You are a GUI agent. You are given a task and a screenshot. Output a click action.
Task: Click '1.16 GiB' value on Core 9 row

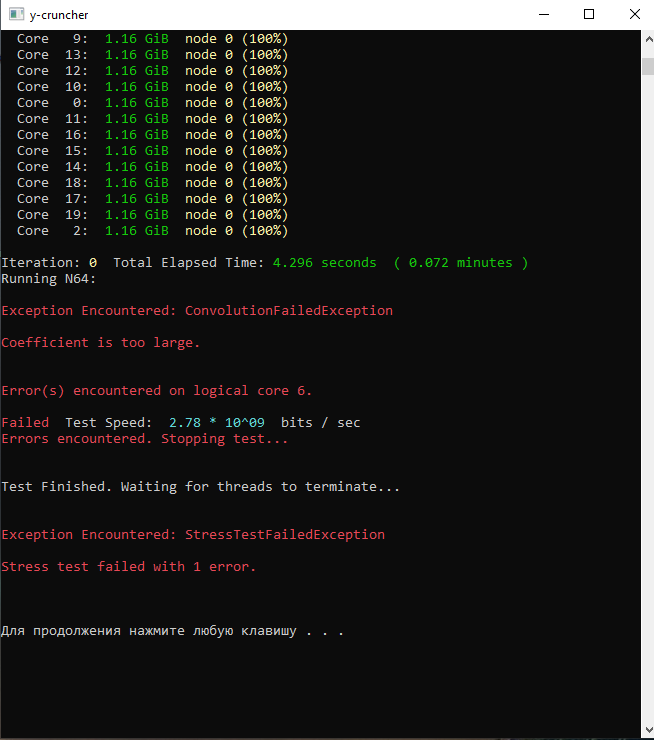[137, 39]
